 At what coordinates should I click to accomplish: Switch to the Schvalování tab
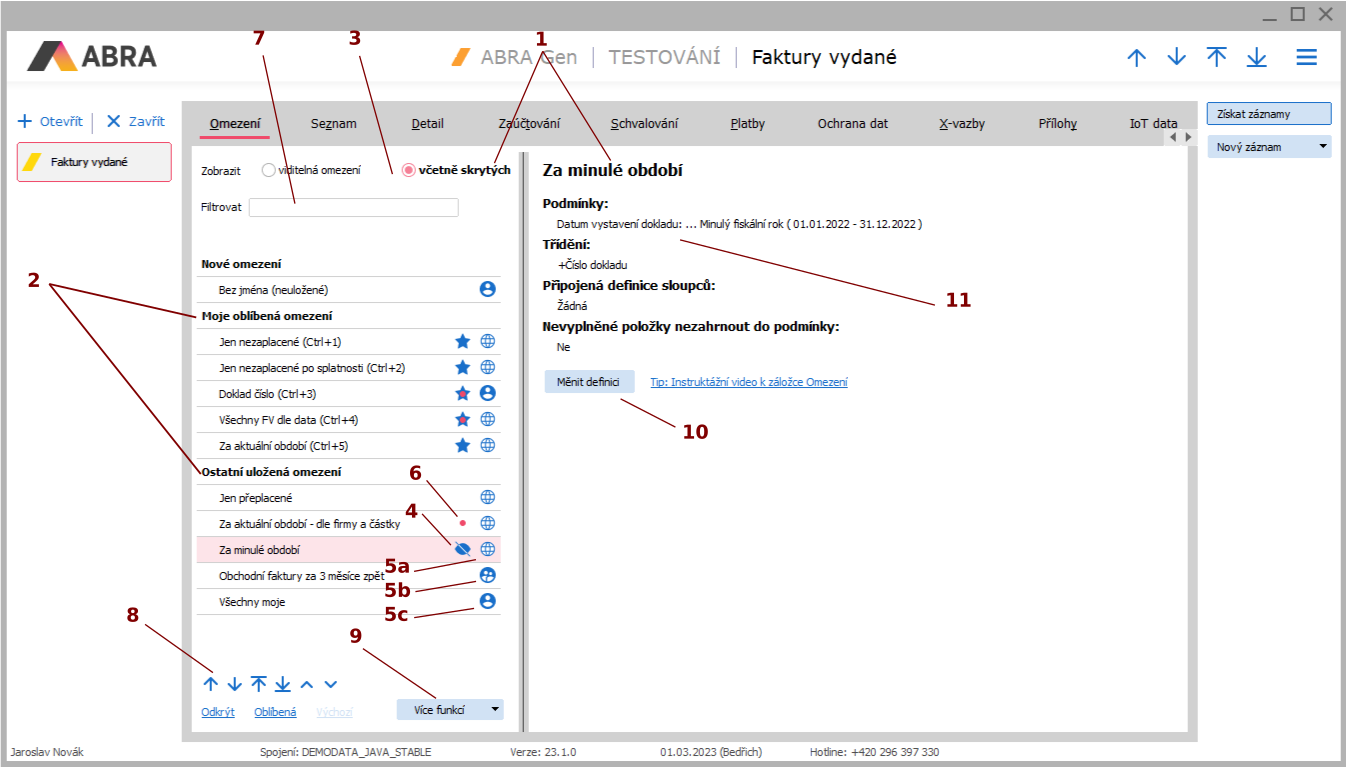pos(645,124)
